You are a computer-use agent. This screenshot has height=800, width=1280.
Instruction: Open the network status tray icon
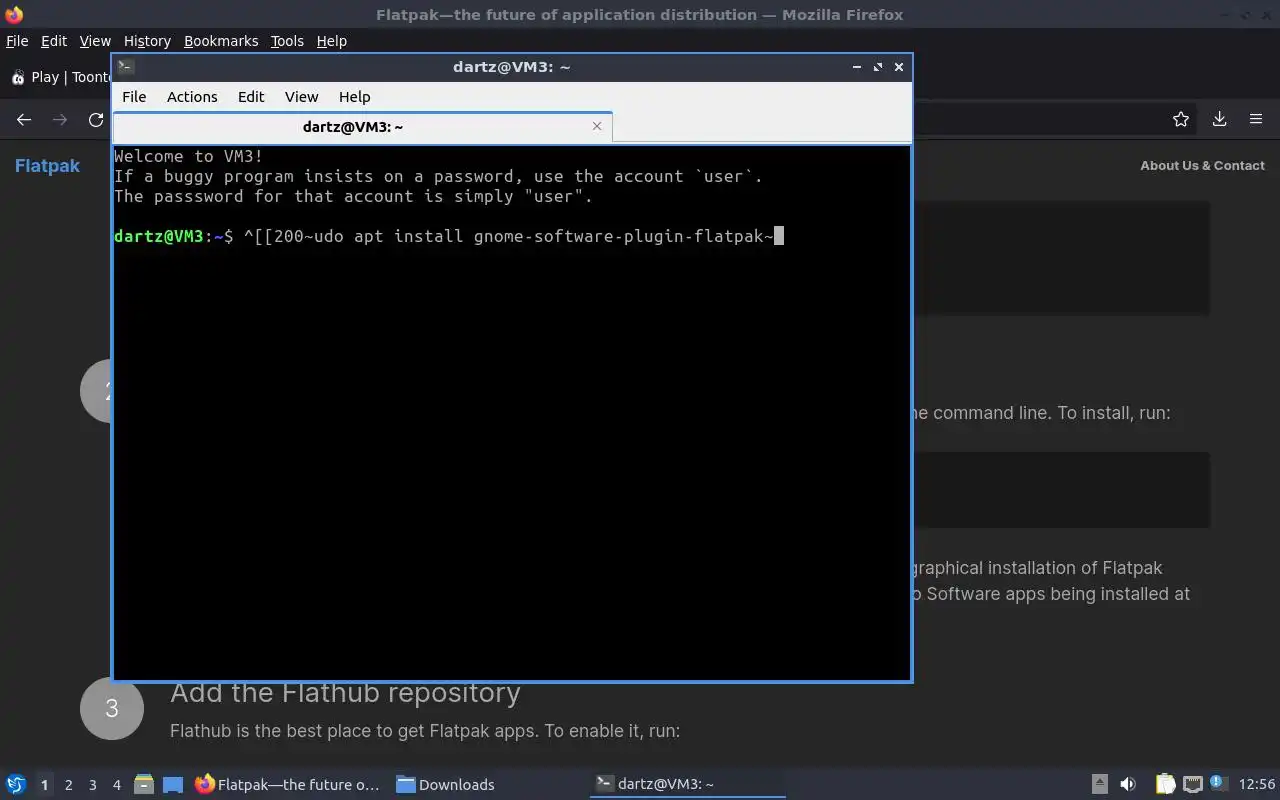point(1192,784)
